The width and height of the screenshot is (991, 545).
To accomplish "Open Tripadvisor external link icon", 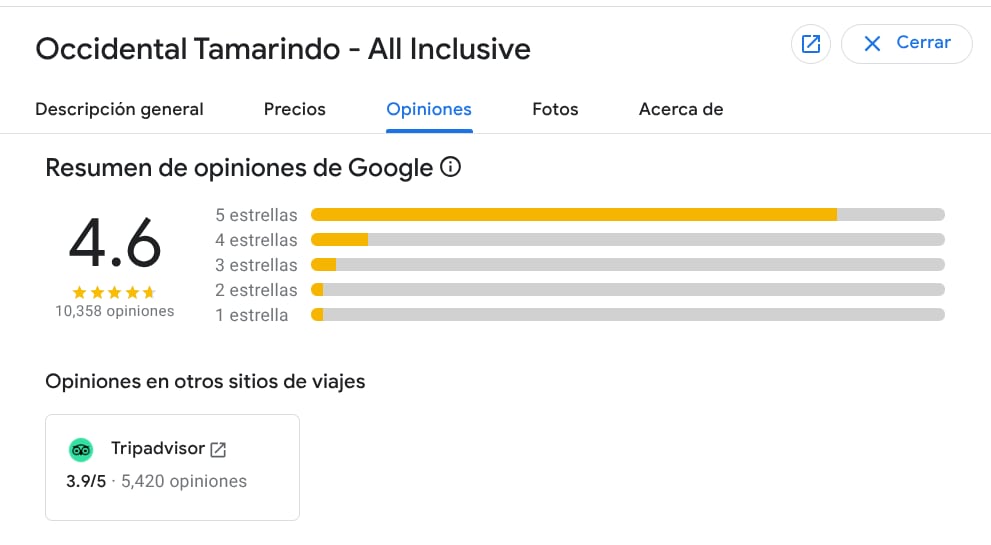I will (218, 450).
